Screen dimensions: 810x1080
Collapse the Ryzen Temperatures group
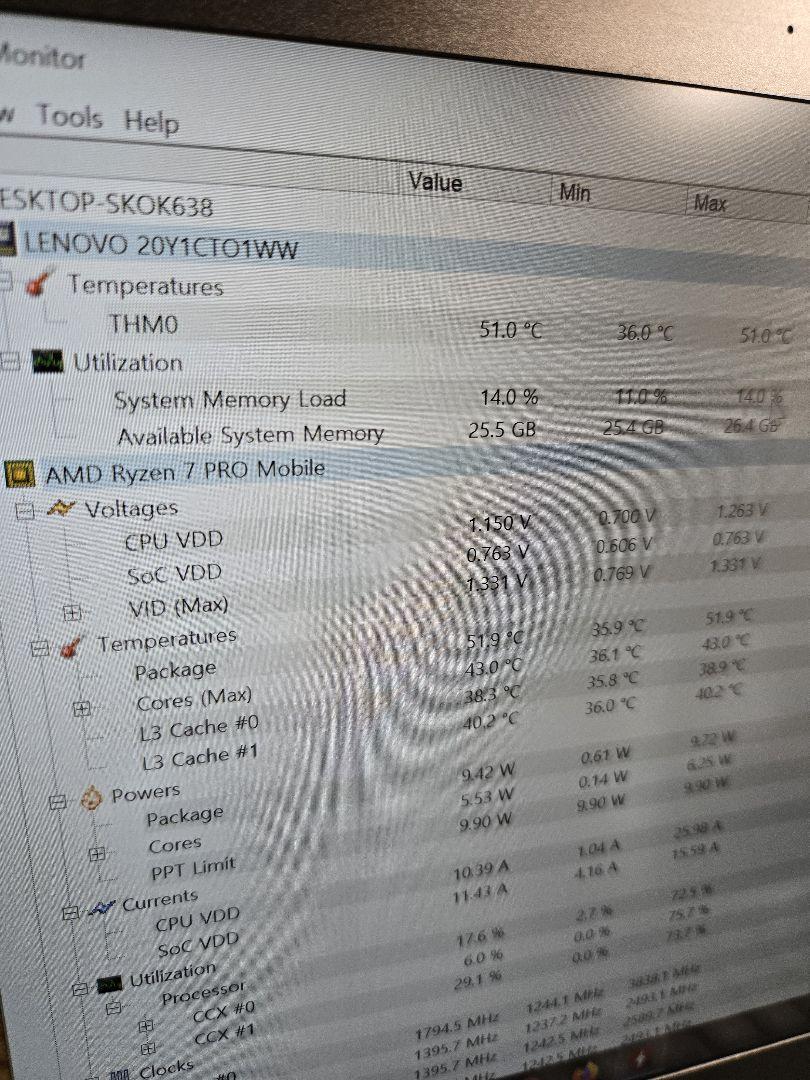coord(40,649)
